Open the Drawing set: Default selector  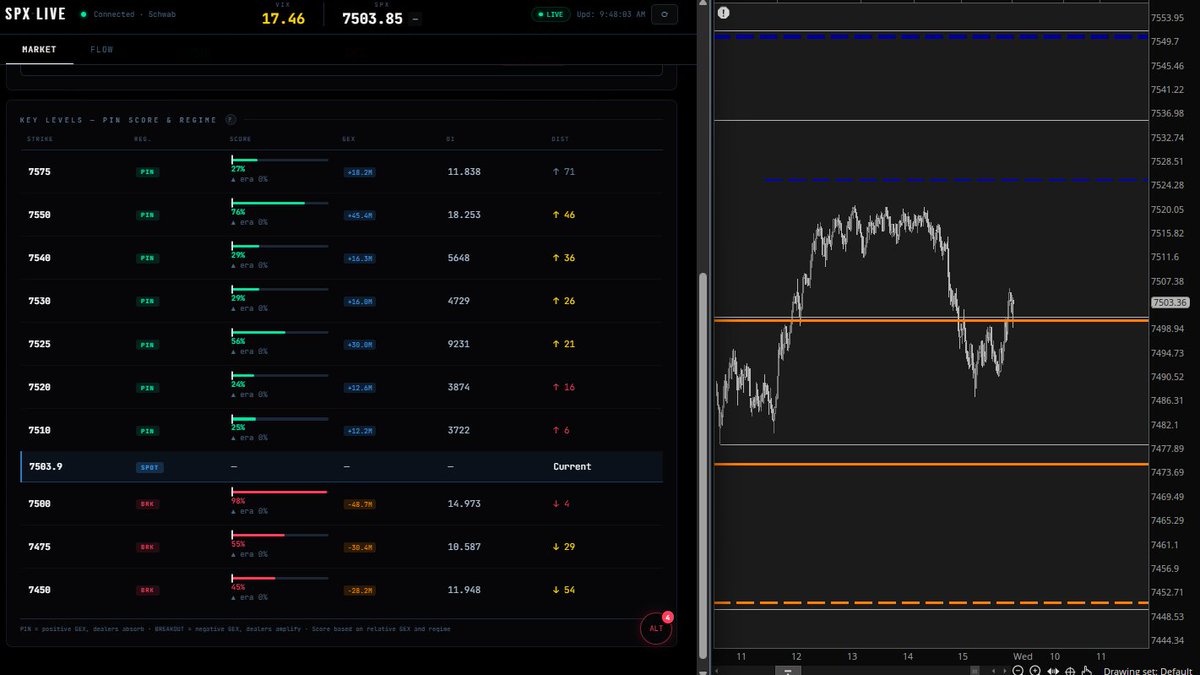tap(1148, 670)
